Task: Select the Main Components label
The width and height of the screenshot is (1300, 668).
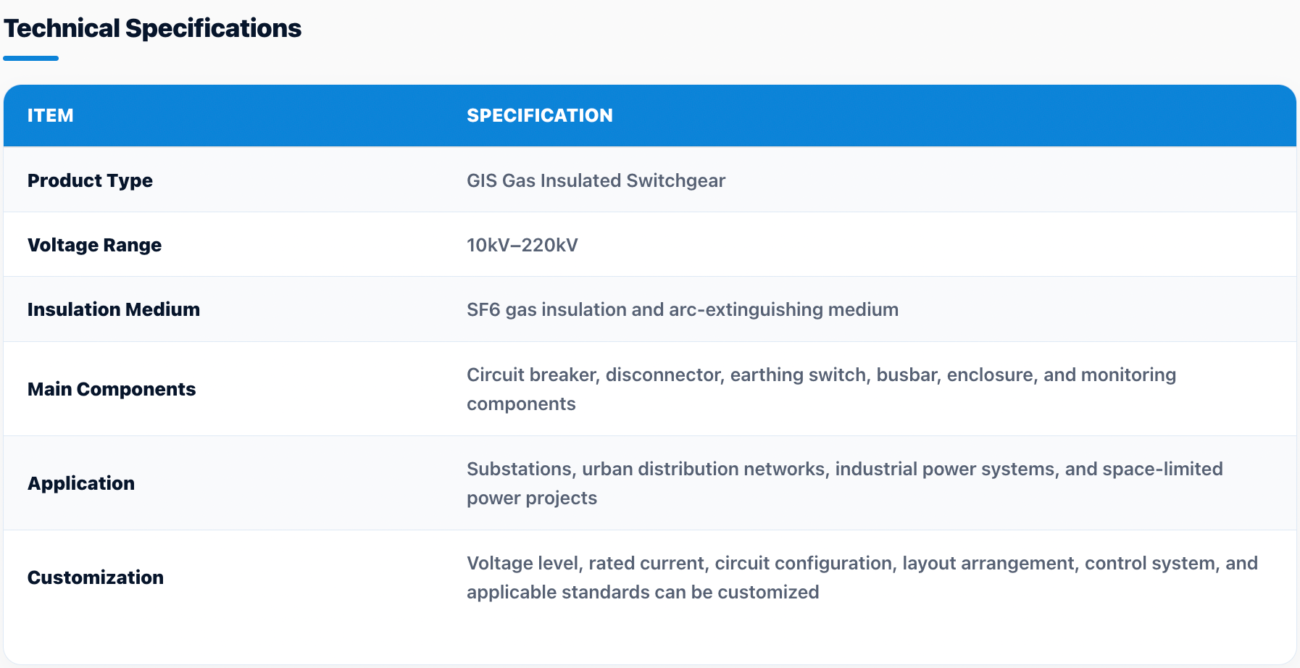Action: click(x=111, y=389)
